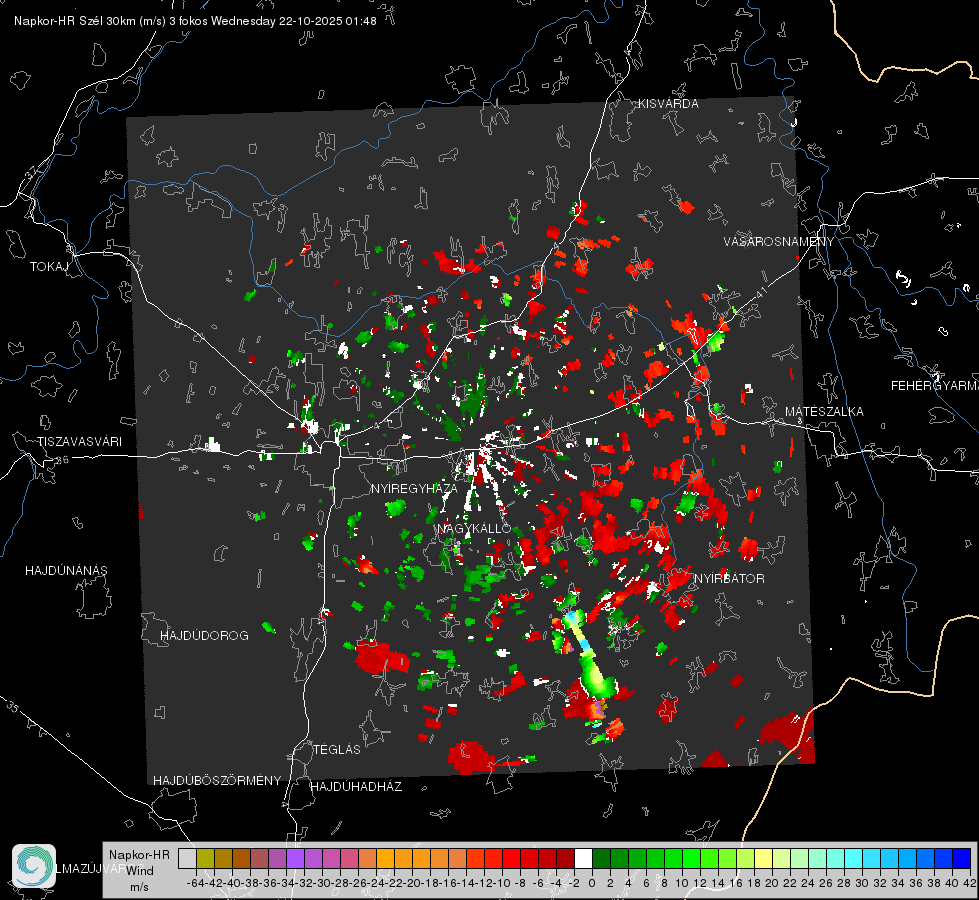Click the NYÍRBÁTOR town label

tap(729, 578)
